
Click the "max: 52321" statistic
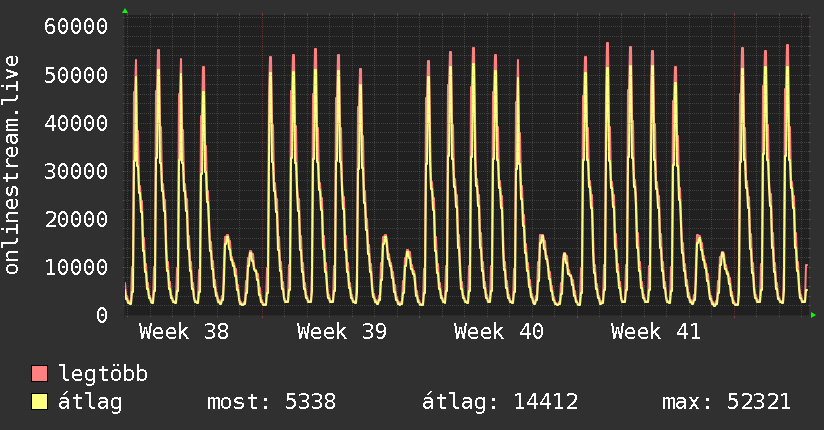[726, 402]
